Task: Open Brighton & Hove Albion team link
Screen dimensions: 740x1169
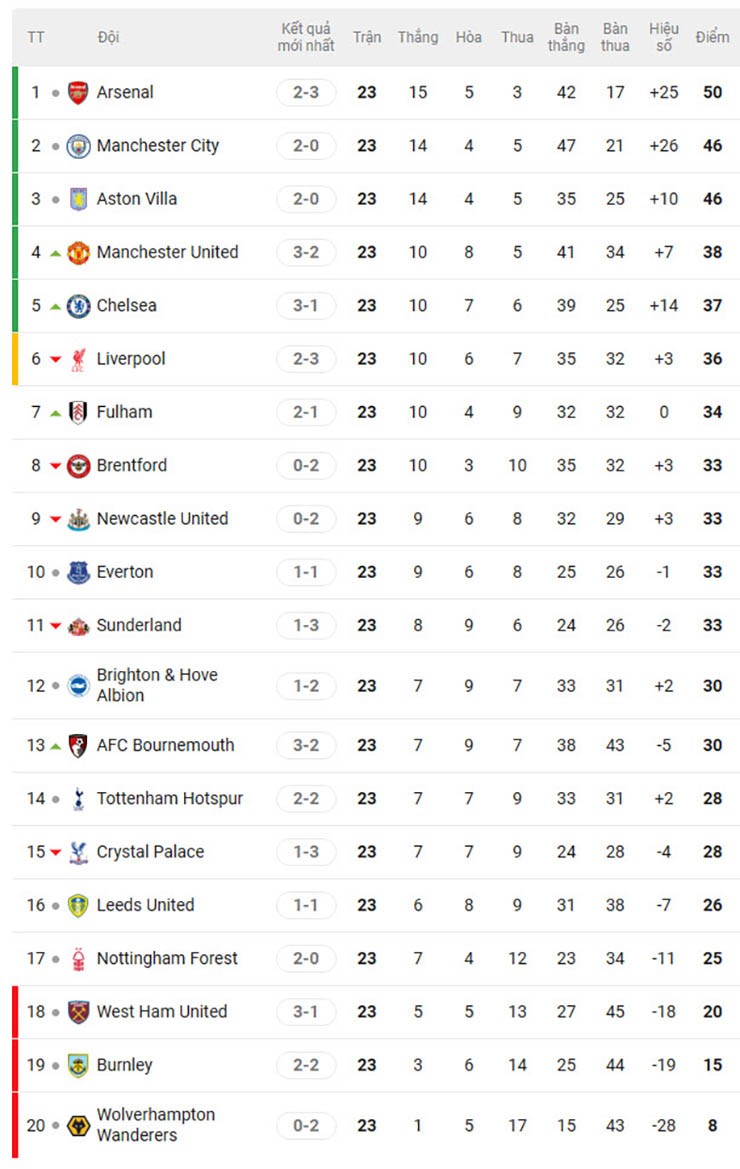Action: pyautogui.click(x=156, y=685)
